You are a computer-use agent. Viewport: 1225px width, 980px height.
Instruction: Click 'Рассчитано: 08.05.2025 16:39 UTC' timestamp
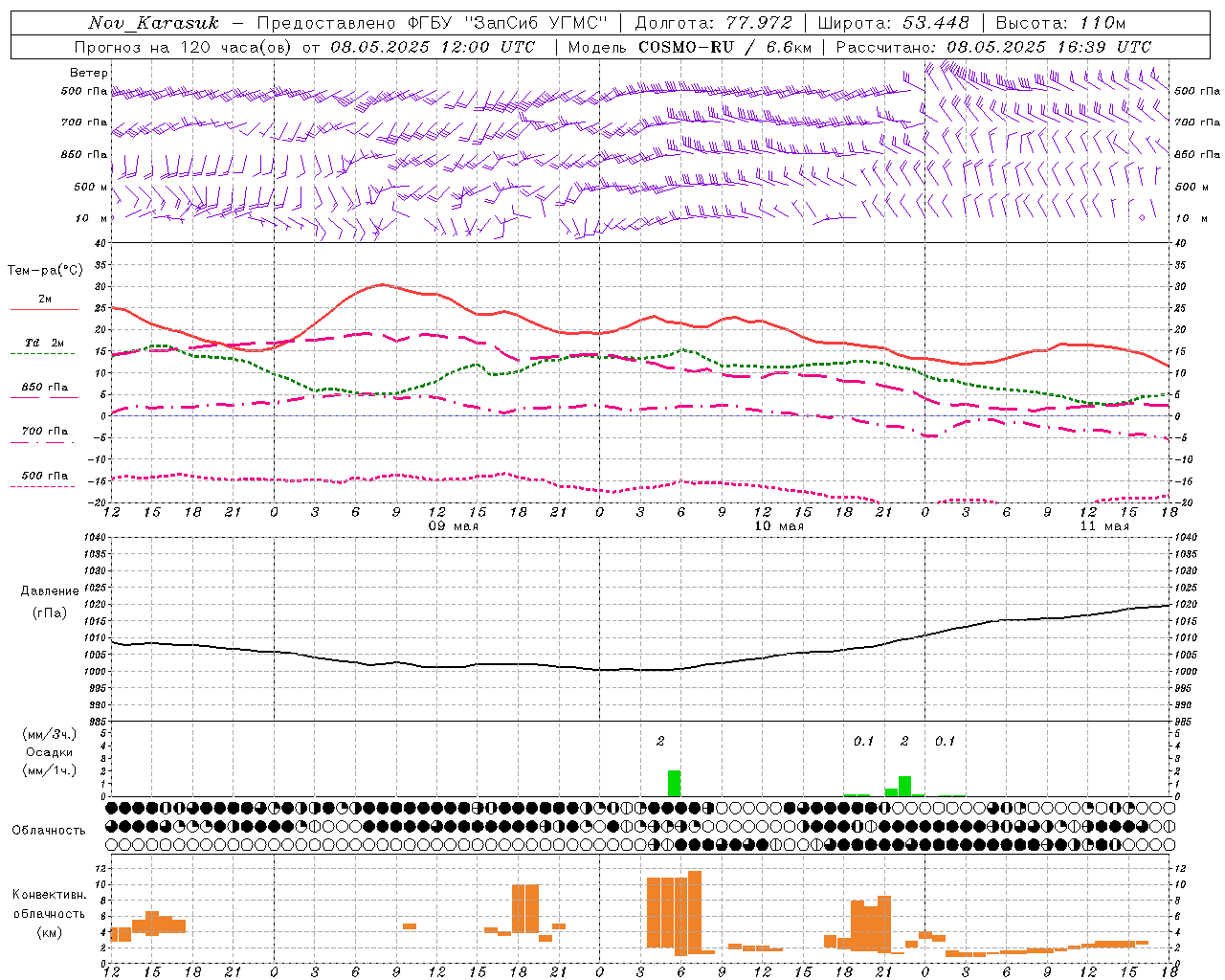point(993,47)
